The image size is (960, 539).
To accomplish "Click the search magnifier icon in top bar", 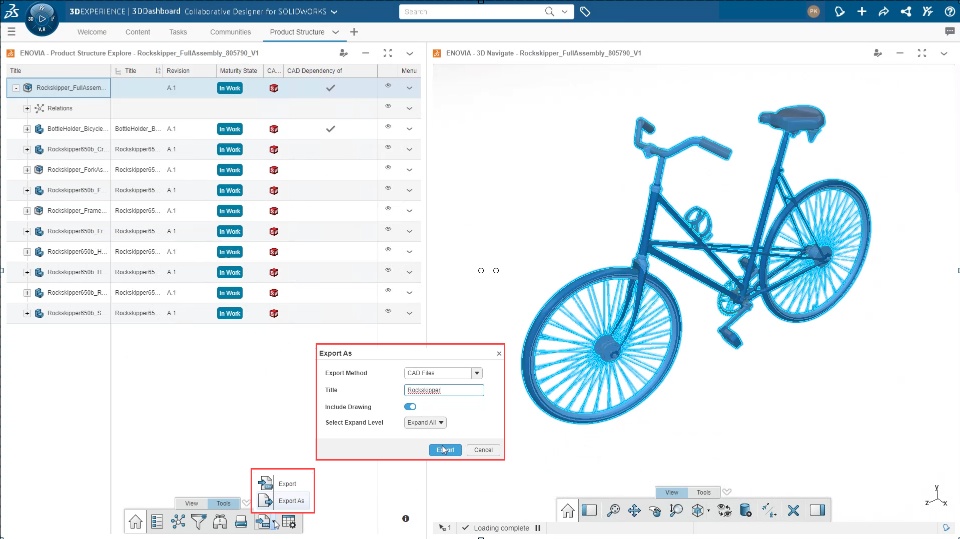I will (x=549, y=12).
